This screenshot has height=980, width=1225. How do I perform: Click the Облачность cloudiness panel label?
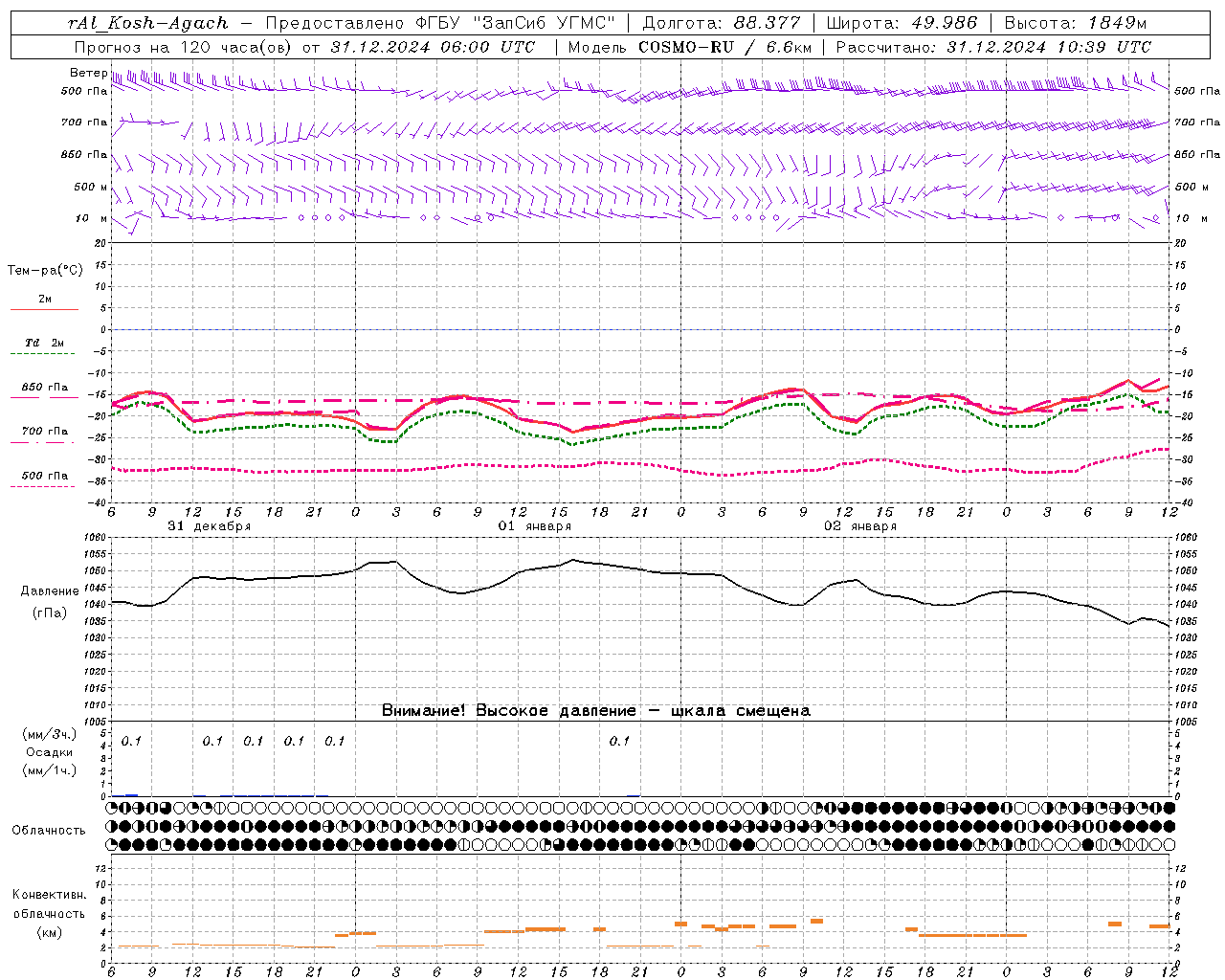pos(49,830)
